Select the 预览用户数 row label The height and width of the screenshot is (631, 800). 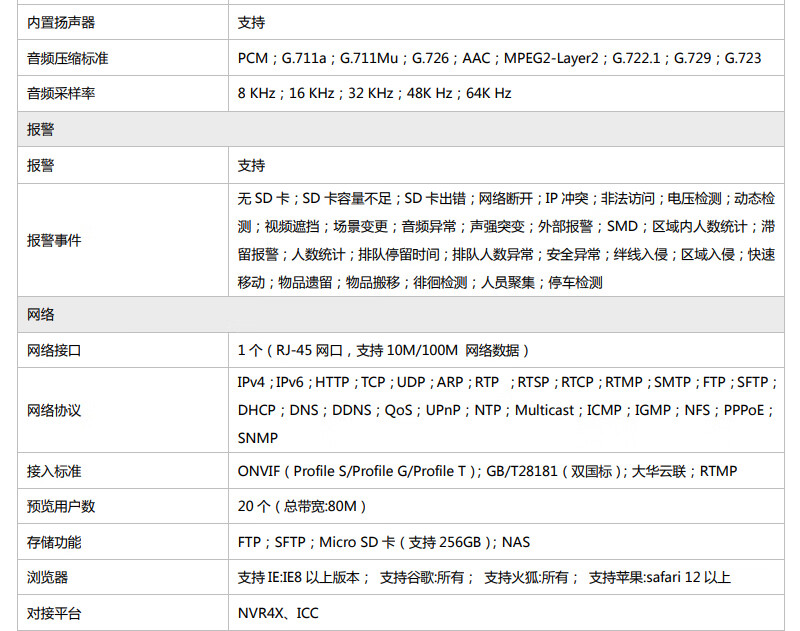tap(61, 506)
